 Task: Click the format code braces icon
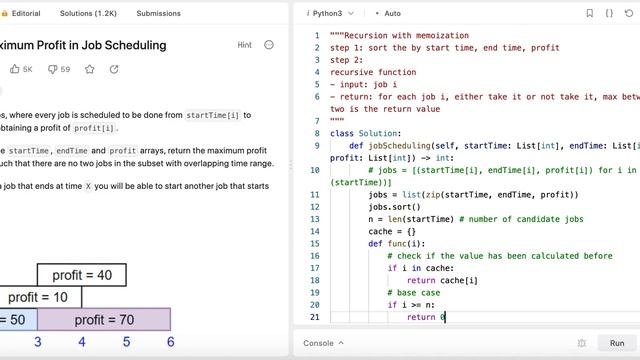pyautogui.click(x=609, y=13)
